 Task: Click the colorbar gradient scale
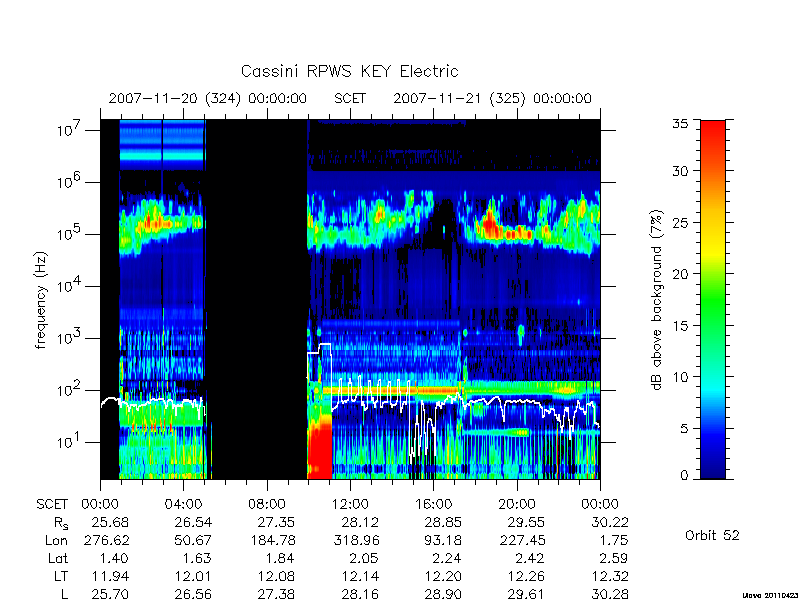point(713,299)
